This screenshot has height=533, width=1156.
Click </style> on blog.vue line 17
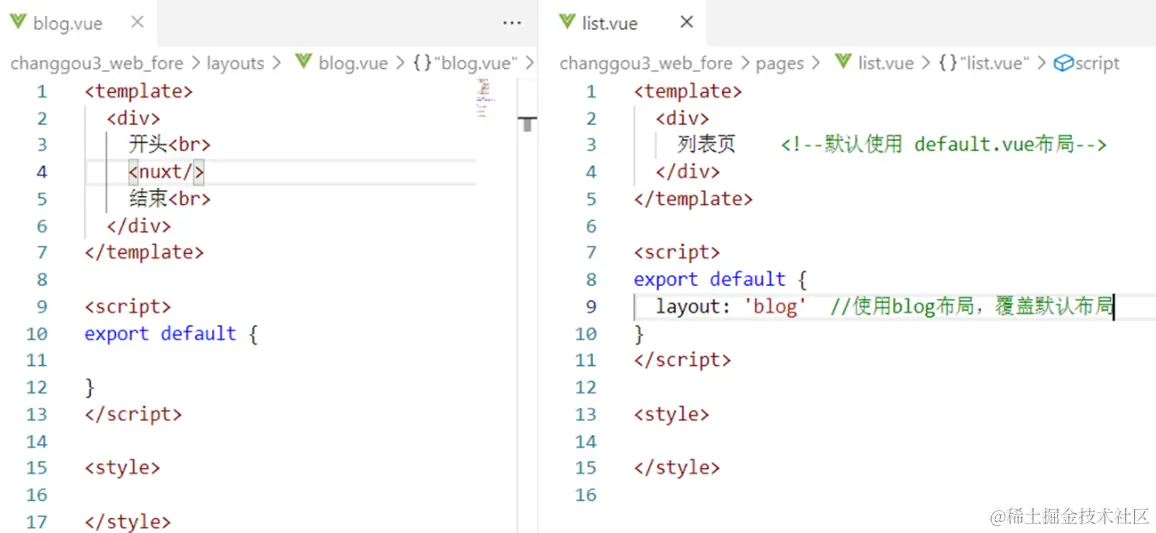[128, 521]
